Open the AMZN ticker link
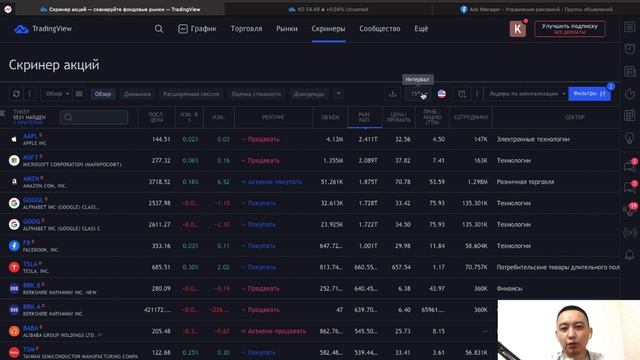640x360 pixels. tap(31, 178)
